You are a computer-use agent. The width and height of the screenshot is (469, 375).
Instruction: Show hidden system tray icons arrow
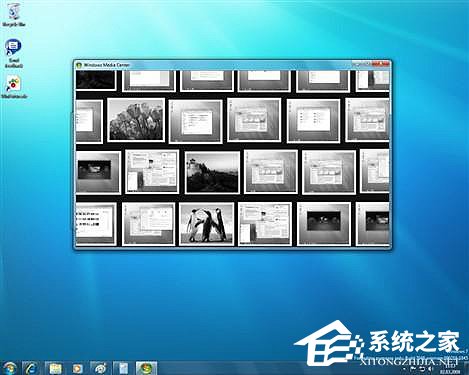(404, 369)
